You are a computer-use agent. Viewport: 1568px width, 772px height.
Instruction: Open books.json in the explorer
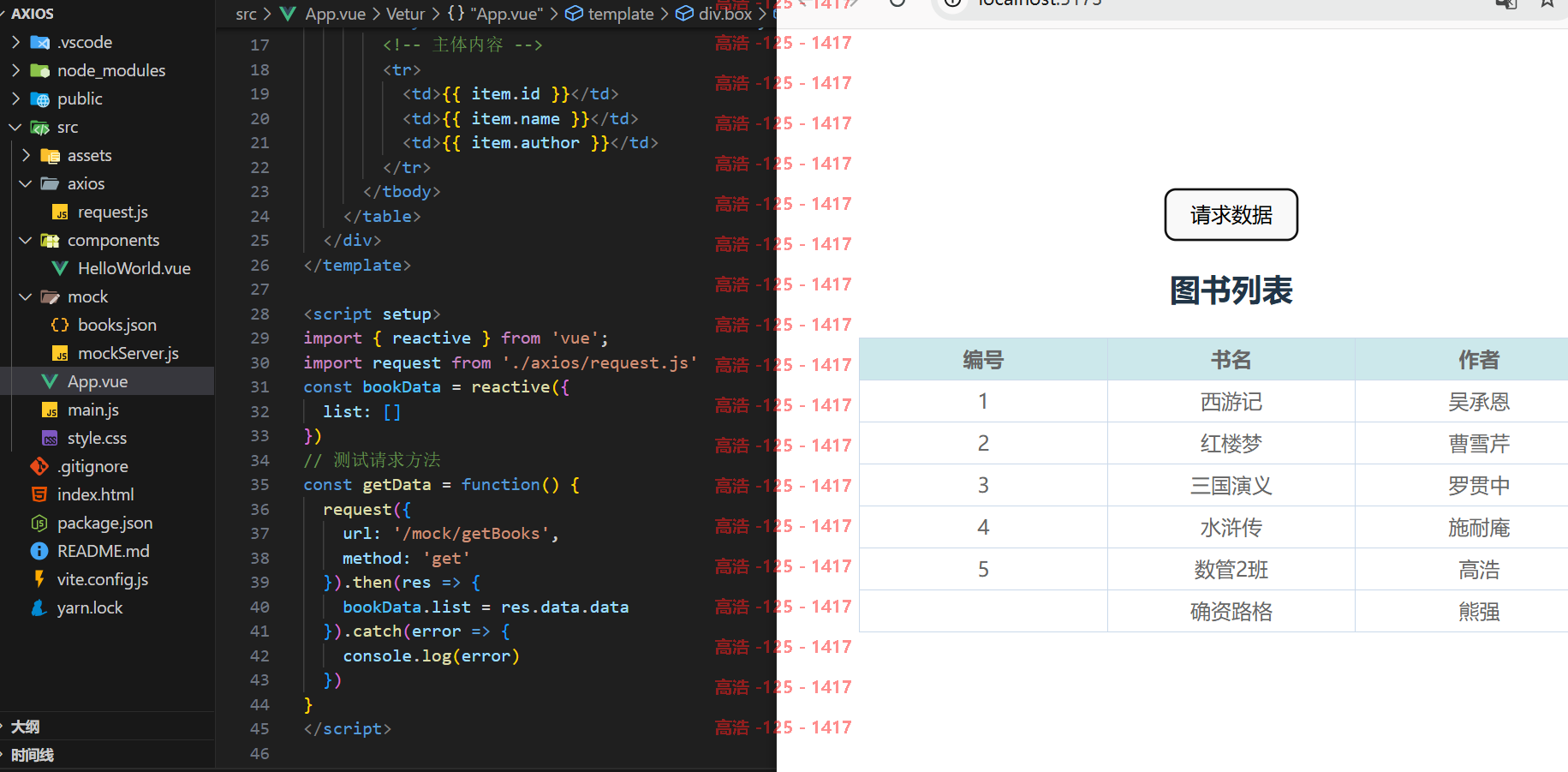pos(117,325)
